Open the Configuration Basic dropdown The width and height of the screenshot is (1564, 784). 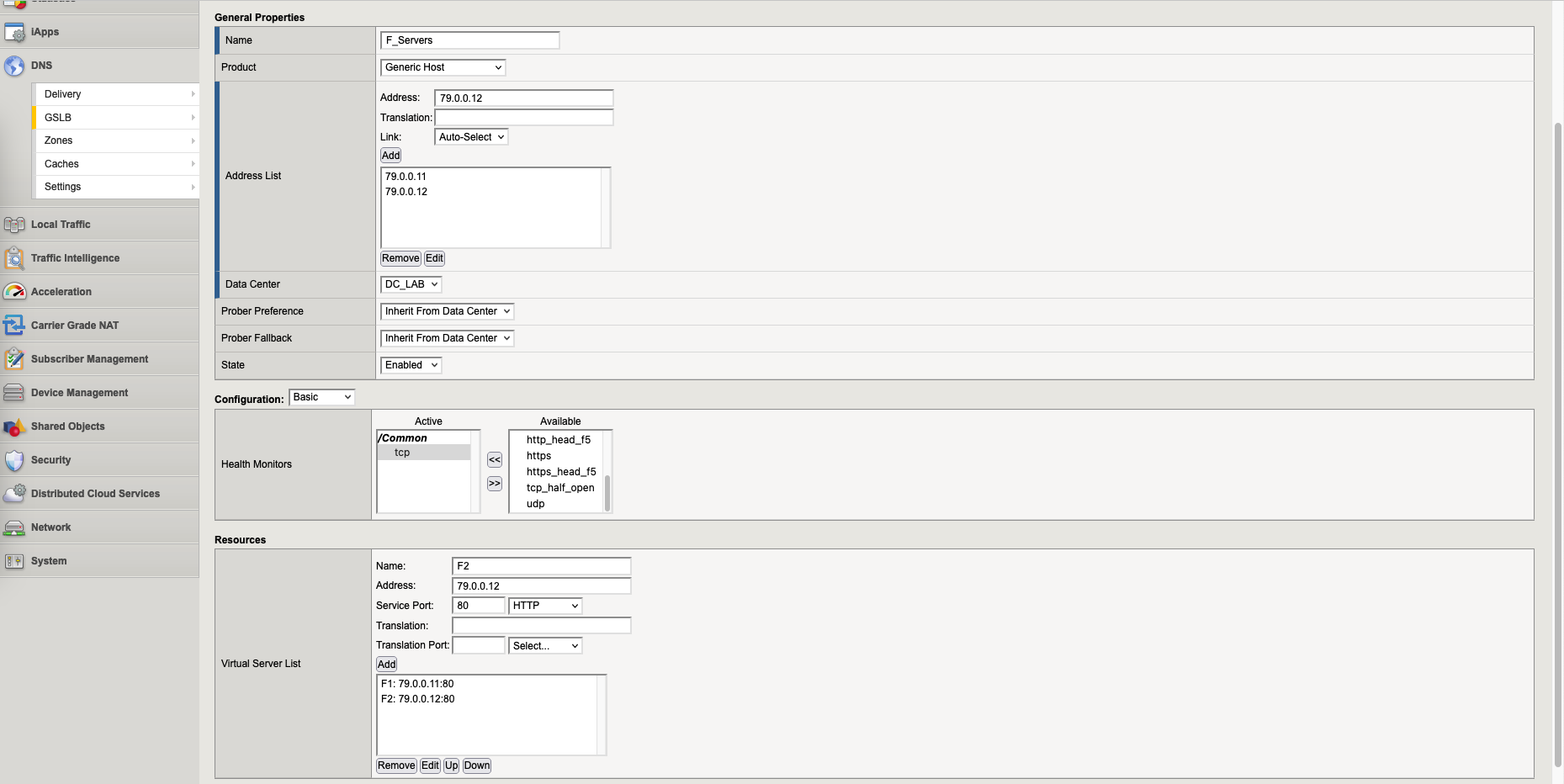pyautogui.click(x=321, y=397)
